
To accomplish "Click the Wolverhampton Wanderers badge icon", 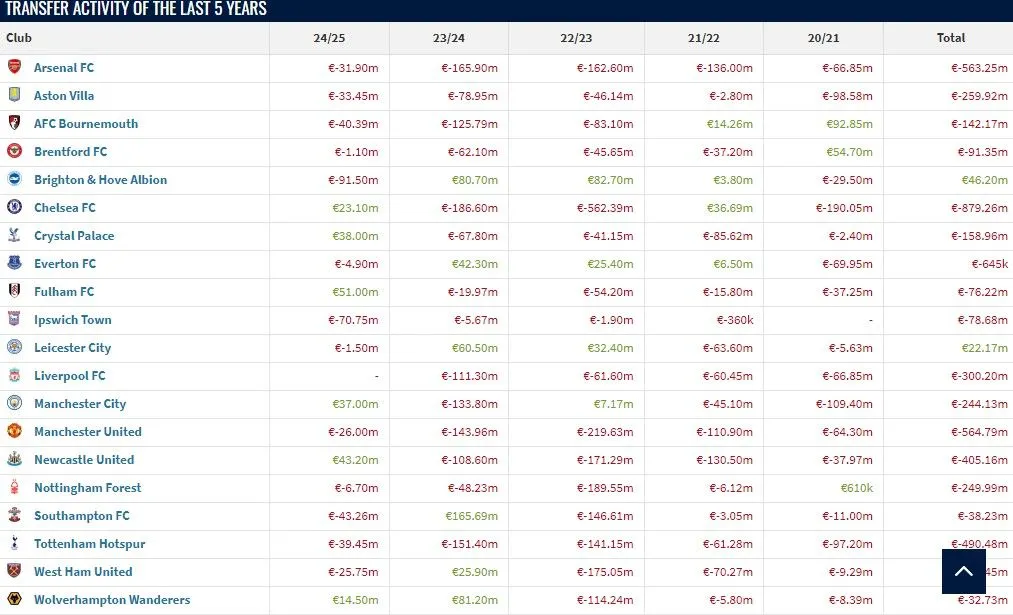I will (14, 599).
